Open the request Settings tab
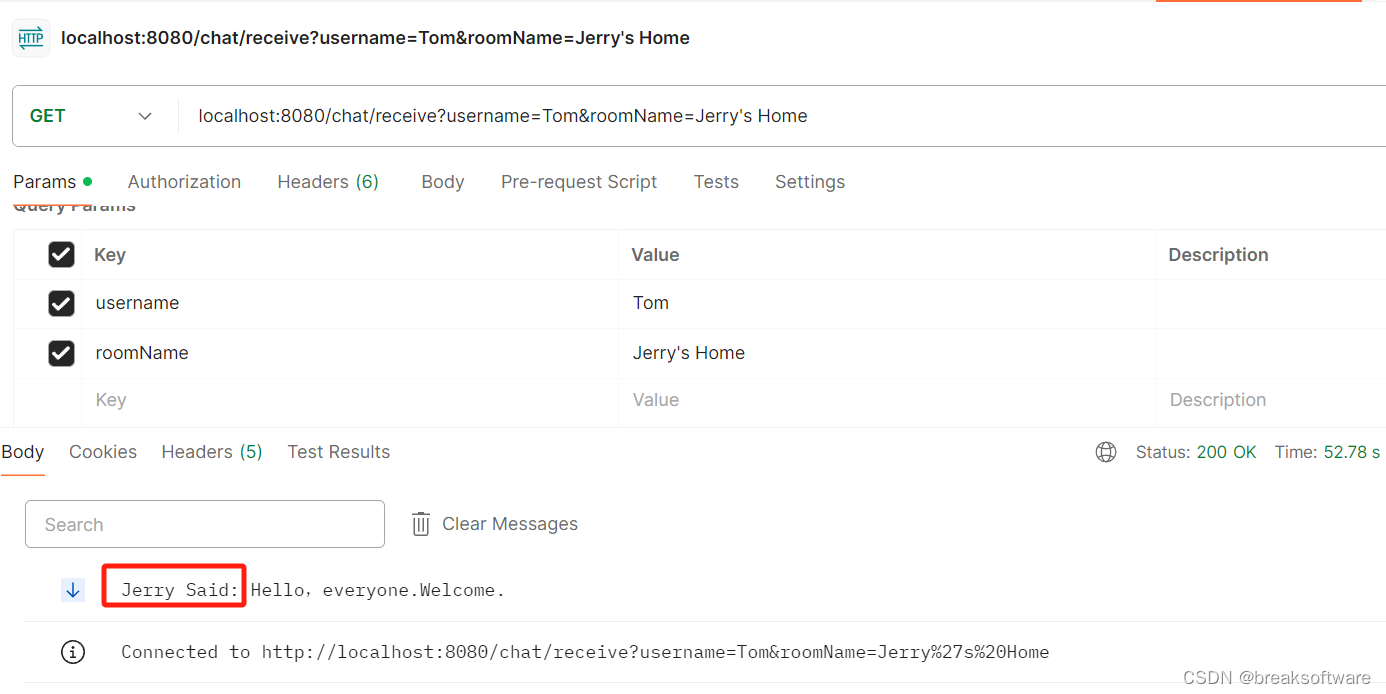Image resolution: width=1386 pixels, height=694 pixels. pos(810,182)
